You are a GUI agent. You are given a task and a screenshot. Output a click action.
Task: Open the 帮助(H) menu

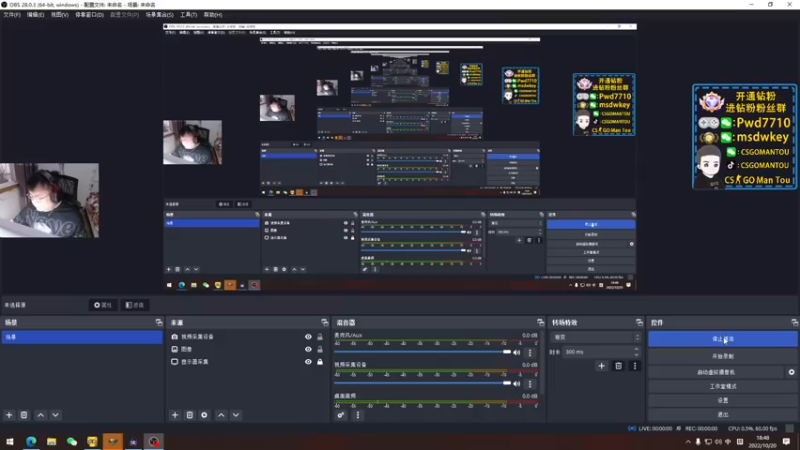pyautogui.click(x=213, y=15)
